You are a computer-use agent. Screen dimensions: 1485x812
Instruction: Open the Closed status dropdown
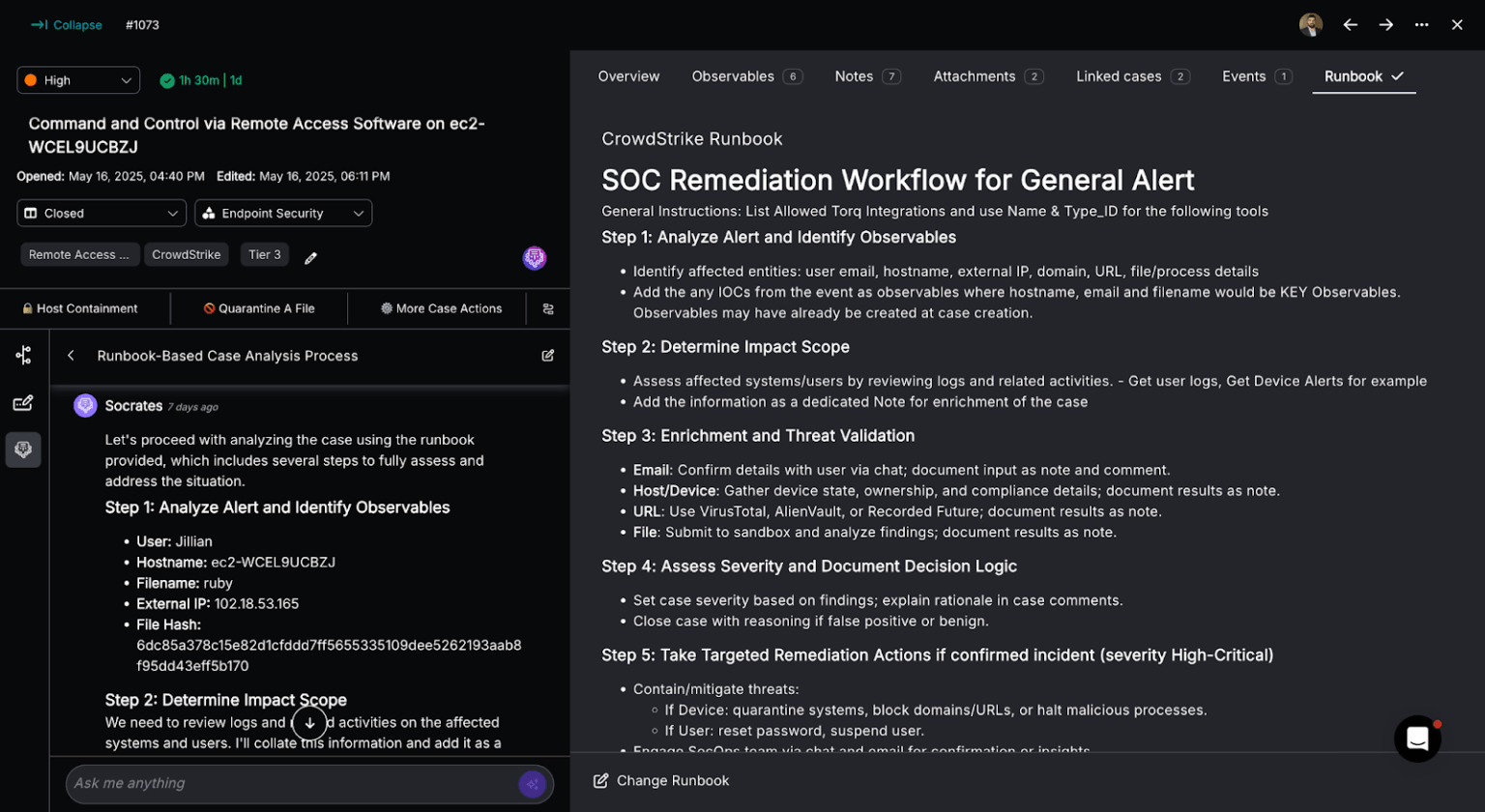pyautogui.click(x=101, y=213)
